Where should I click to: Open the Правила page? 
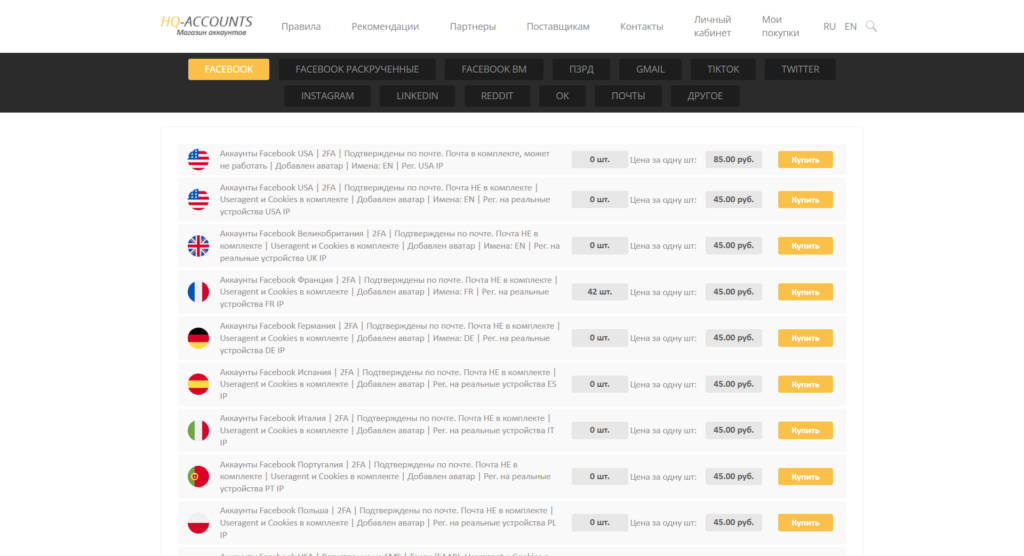301,26
